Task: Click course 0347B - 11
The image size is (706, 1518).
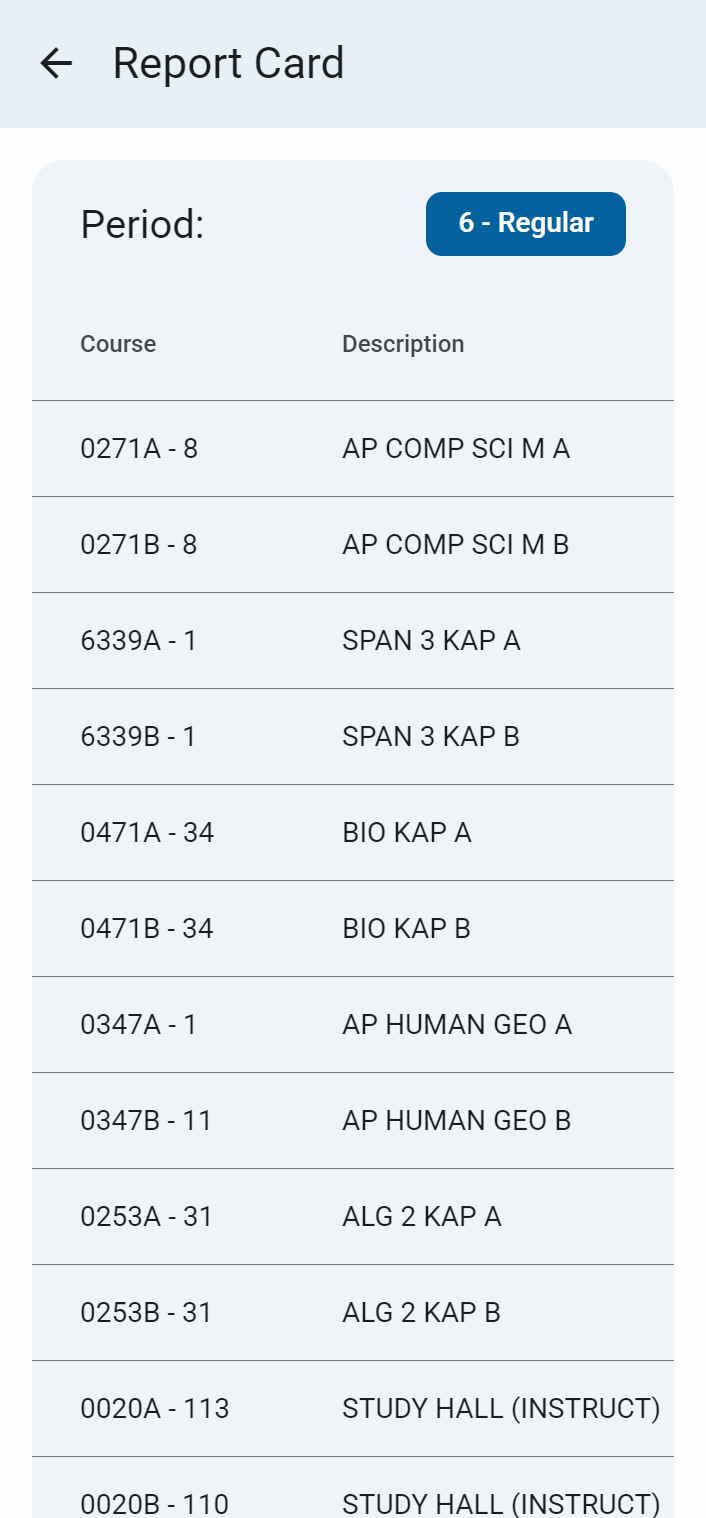Action: click(146, 1121)
